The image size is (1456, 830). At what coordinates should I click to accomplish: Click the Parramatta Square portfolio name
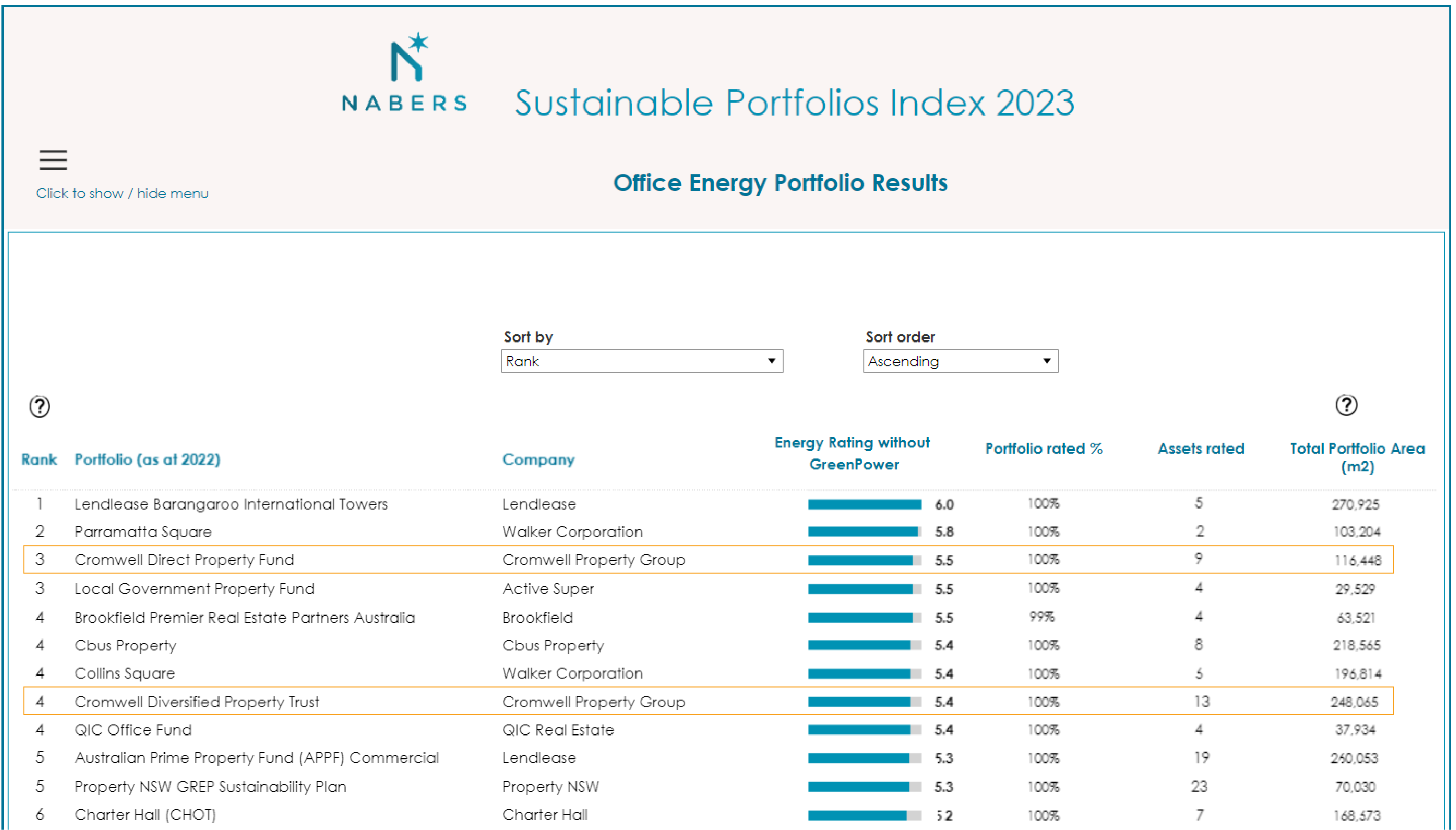143,532
